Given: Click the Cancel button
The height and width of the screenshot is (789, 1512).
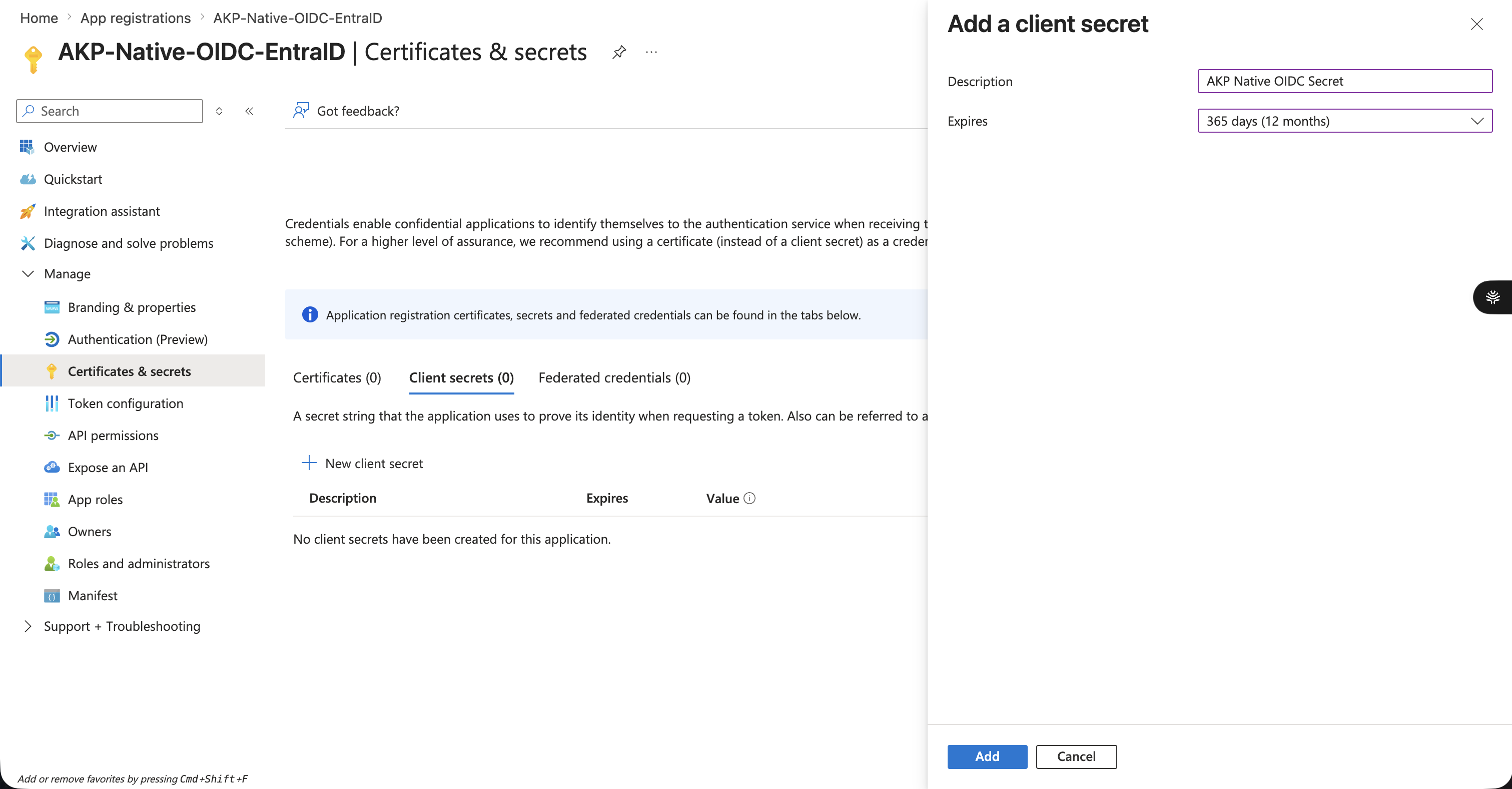Looking at the screenshot, I should (x=1077, y=756).
